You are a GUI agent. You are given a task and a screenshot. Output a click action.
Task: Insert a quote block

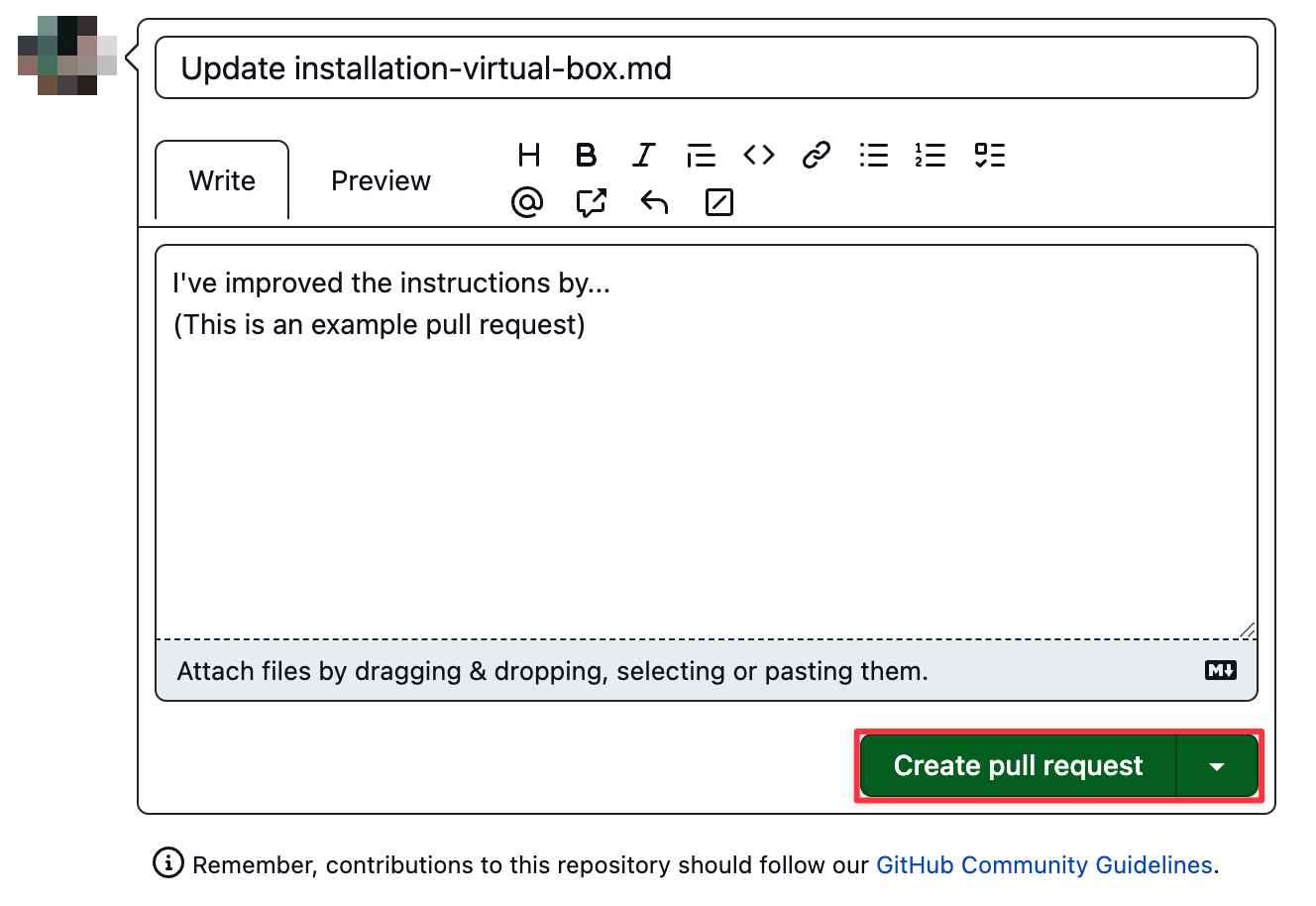701,156
